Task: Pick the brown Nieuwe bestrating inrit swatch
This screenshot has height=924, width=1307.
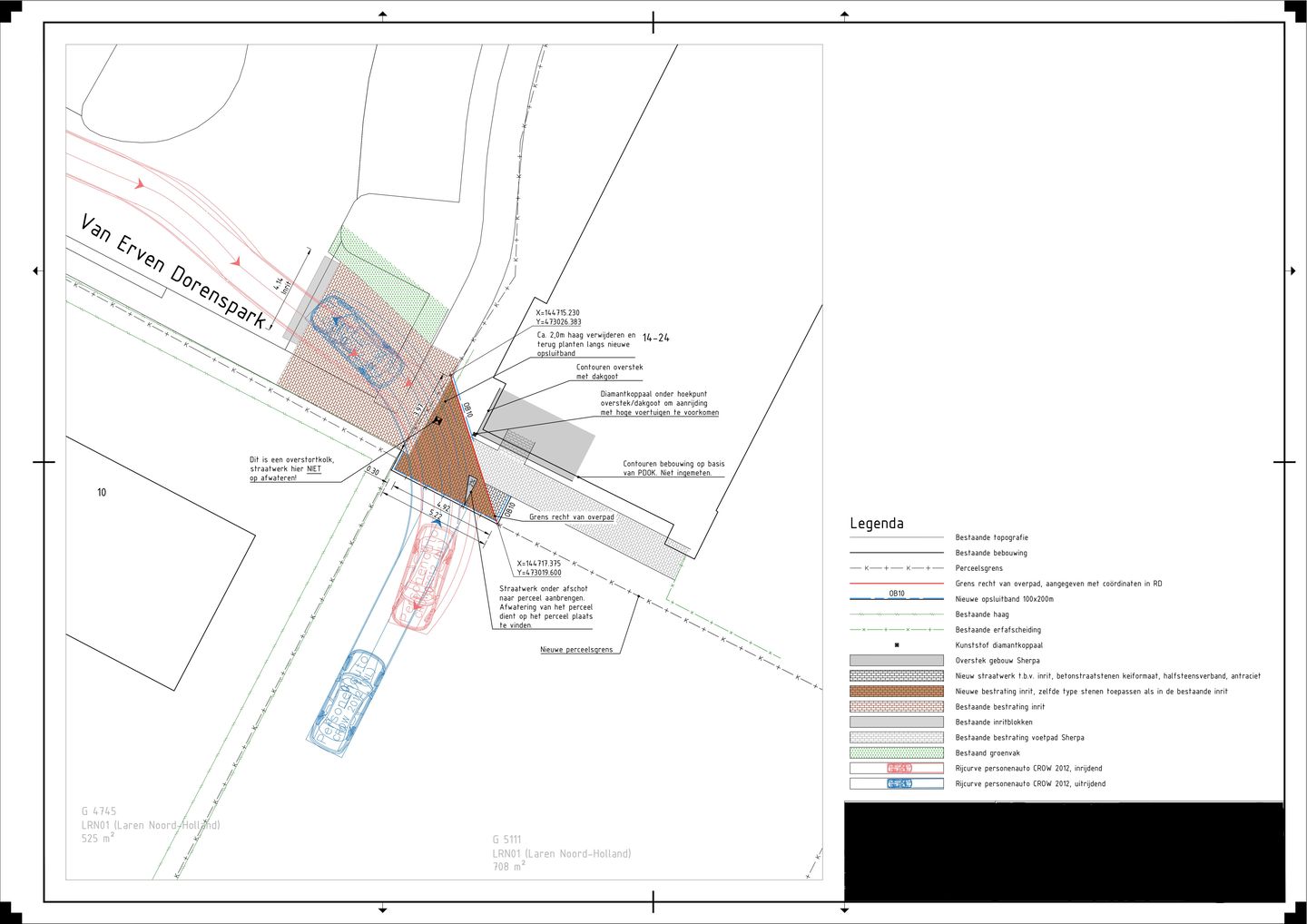Action: click(x=896, y=692)
